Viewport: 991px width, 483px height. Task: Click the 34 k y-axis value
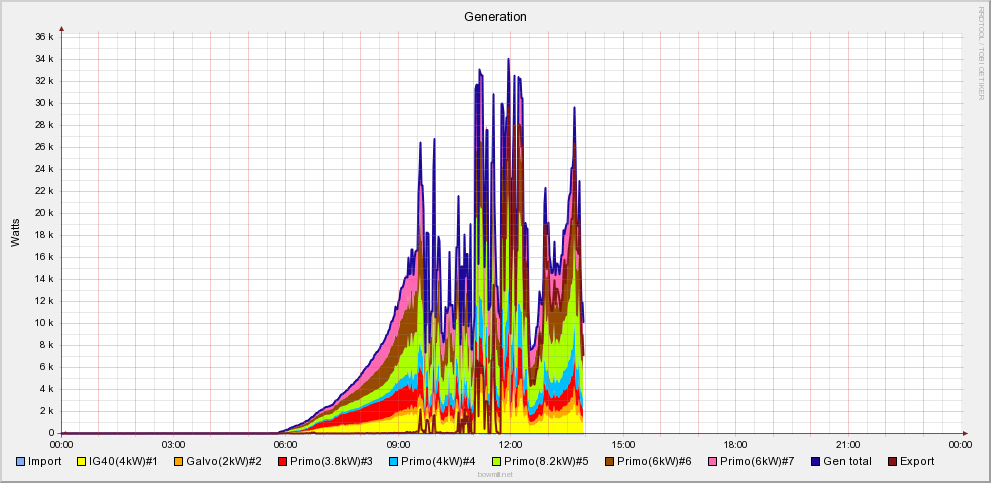click(46, 59)
